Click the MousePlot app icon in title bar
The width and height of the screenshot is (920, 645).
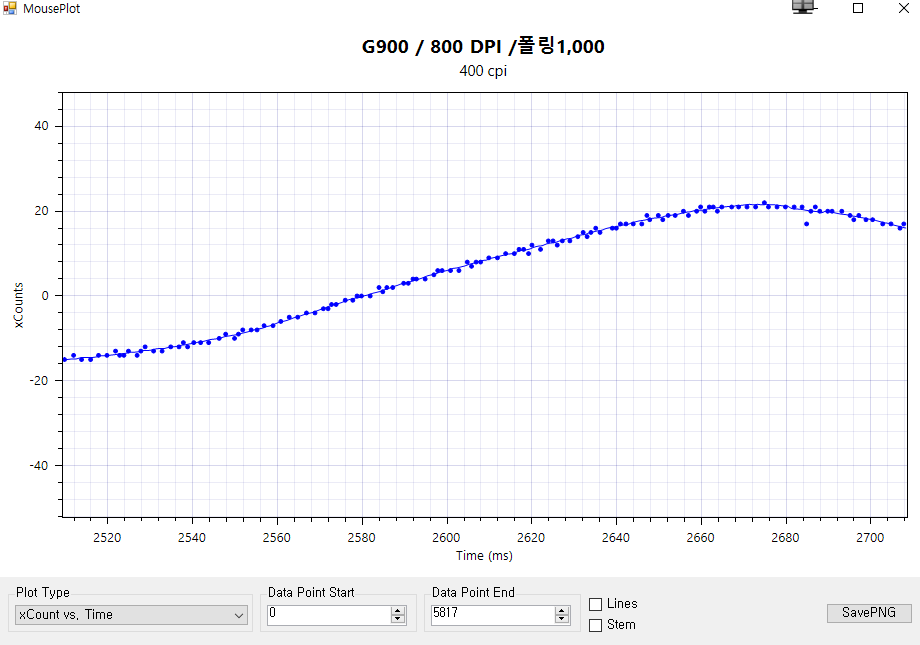click(x=10, y=9)
